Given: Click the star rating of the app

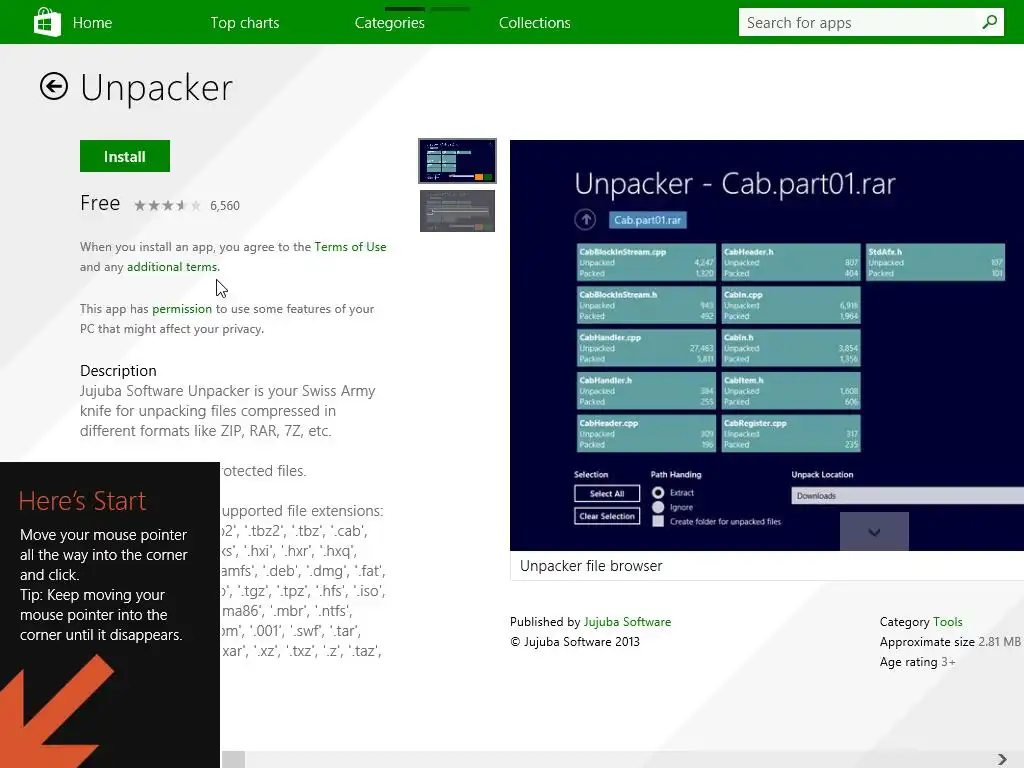Looking at the screenshot, I should 167,206.
